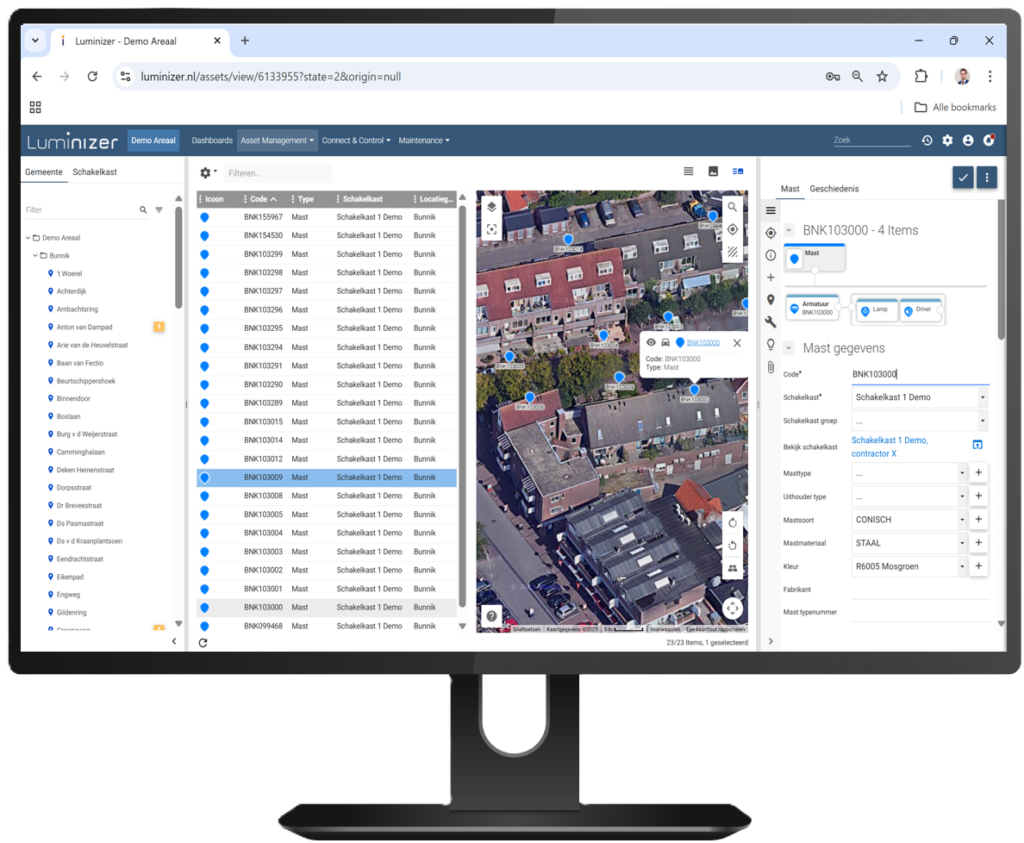
Task: Open Asset Management menu
Action: coord(277,140)
